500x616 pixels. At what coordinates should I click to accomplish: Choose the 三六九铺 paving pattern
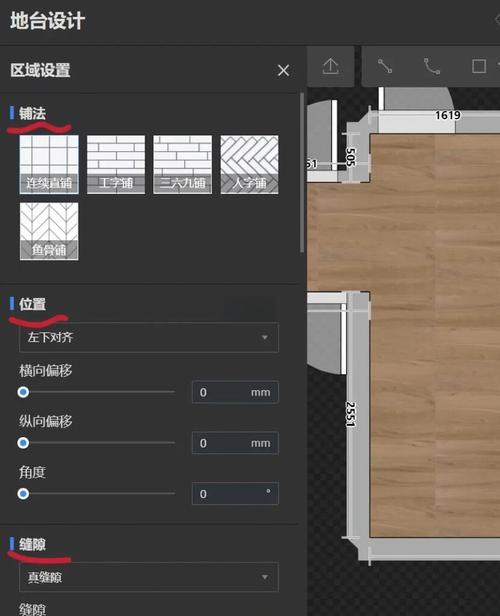(x=183, y=165)
